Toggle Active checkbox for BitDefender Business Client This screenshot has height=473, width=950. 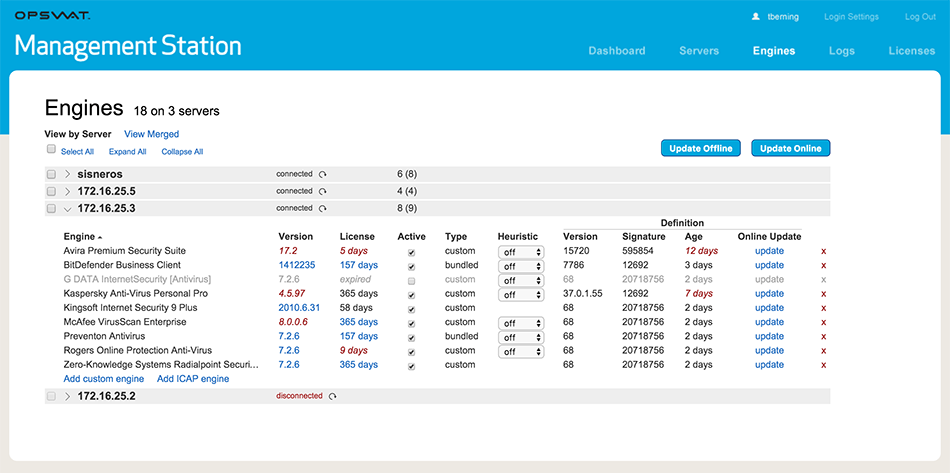click(411, 266)
